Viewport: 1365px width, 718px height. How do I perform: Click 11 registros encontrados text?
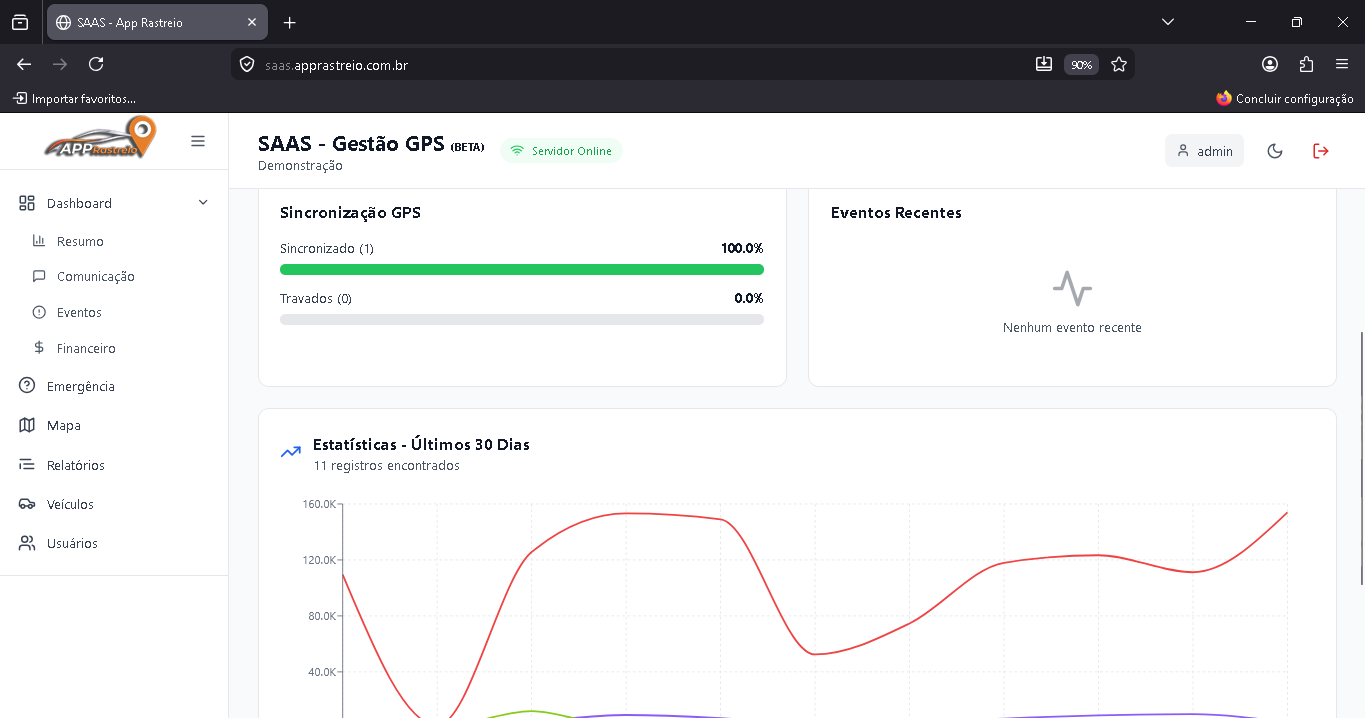pos(386,466)
